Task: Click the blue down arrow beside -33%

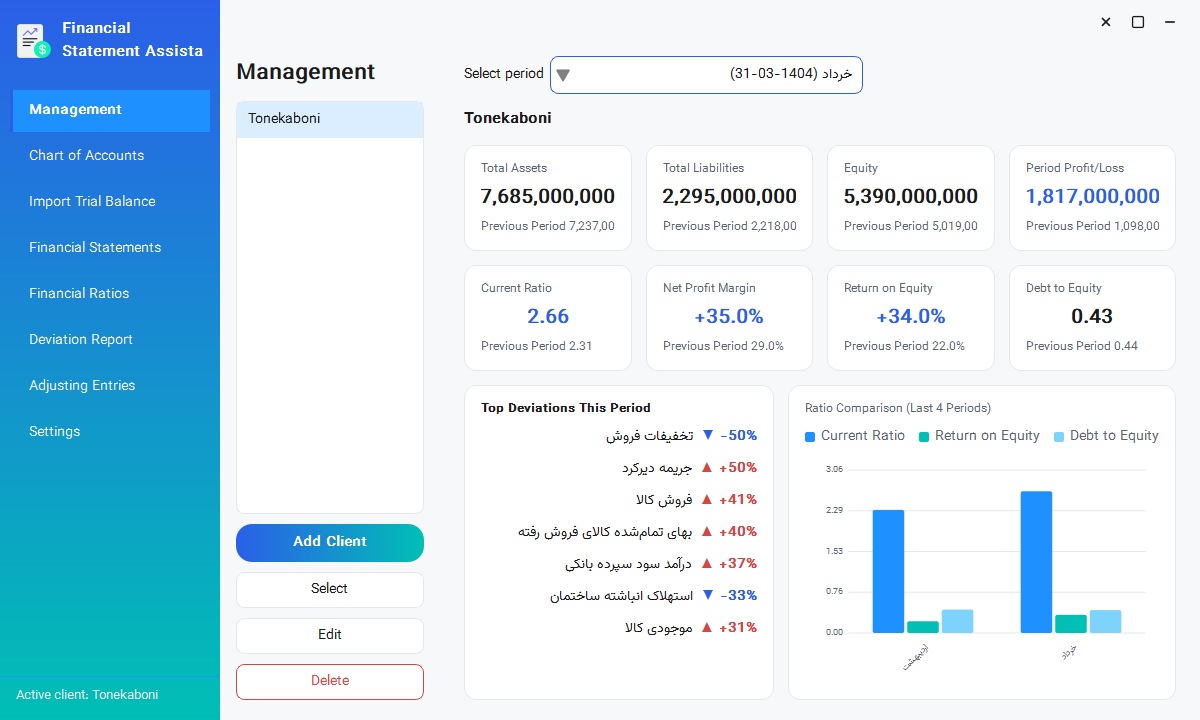Action: click(708, 595)
